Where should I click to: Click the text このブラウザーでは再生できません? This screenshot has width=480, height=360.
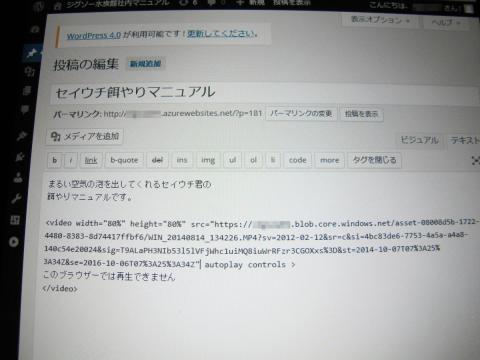109,276
